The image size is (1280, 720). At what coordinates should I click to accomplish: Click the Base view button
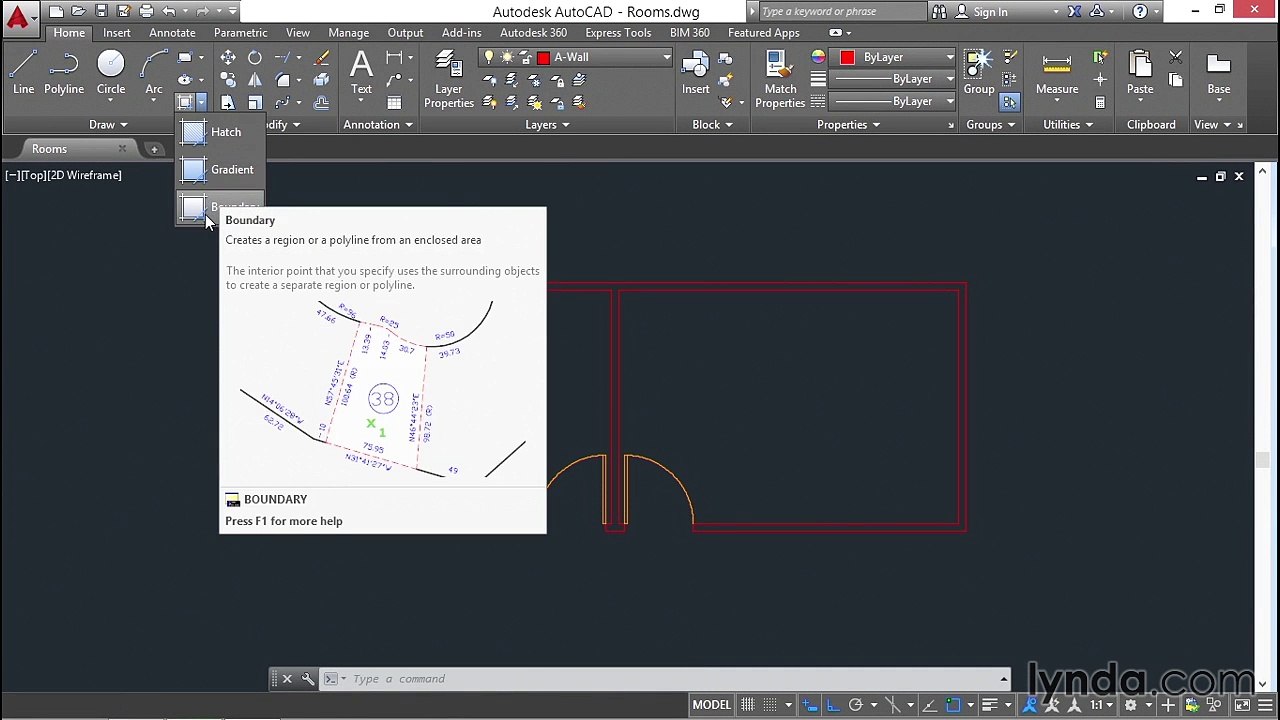click(x=1218, y=74)
